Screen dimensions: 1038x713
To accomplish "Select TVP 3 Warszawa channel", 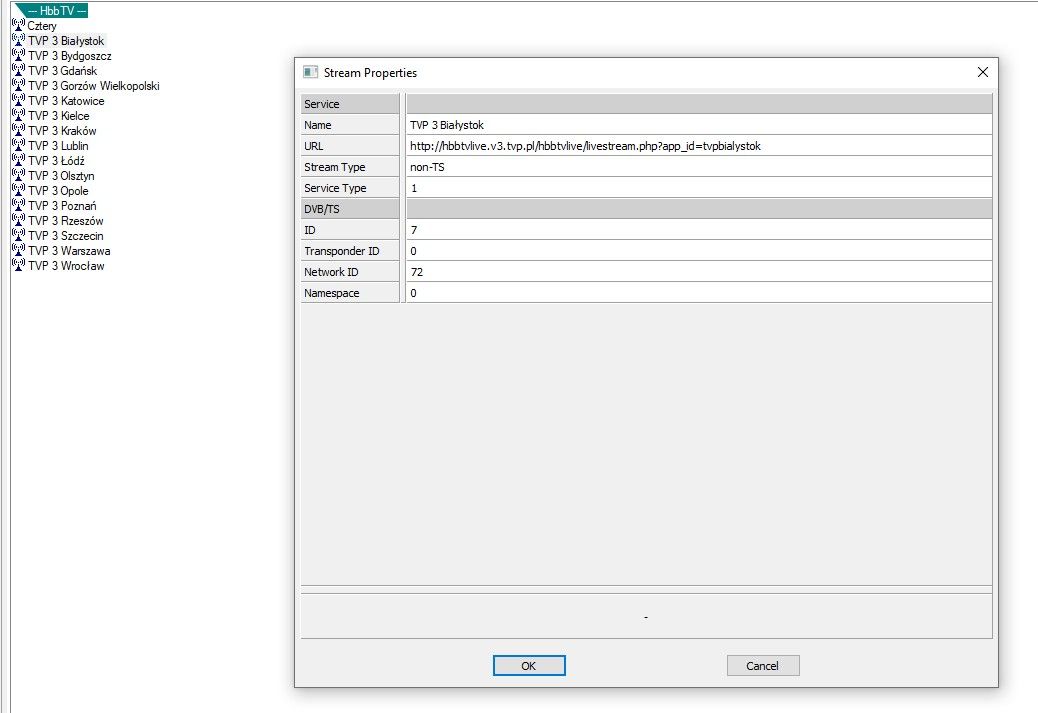I will [x=69, y=251].
